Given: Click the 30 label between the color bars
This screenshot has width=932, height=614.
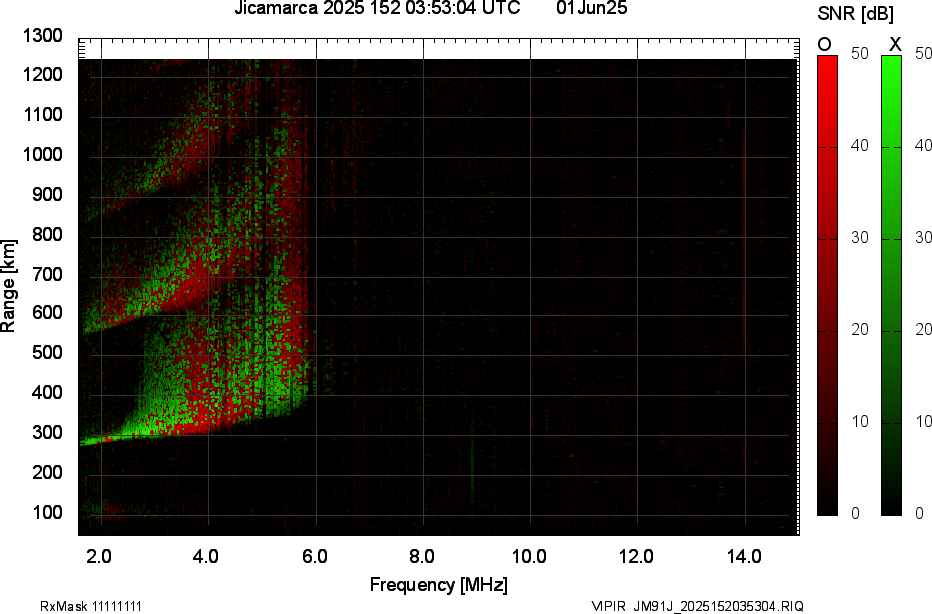Looking at the screenshot, I should click(x=860, y=237).
